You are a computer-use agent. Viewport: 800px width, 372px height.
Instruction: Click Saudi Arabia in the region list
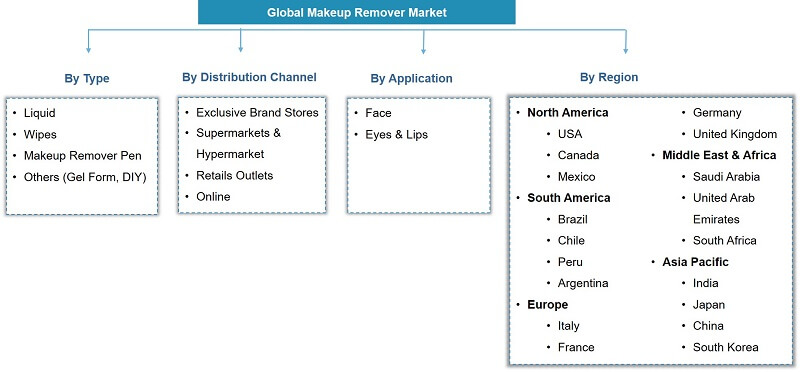[x=726, y=177]
